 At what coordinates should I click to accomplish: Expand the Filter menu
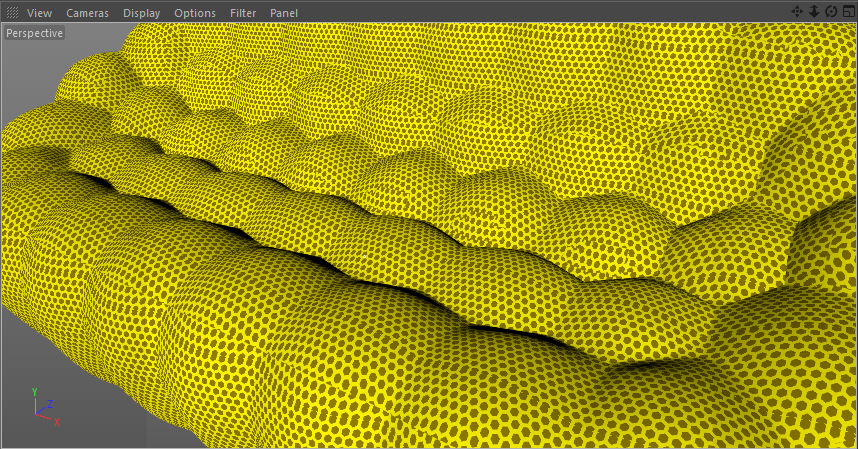pos(243,13)
